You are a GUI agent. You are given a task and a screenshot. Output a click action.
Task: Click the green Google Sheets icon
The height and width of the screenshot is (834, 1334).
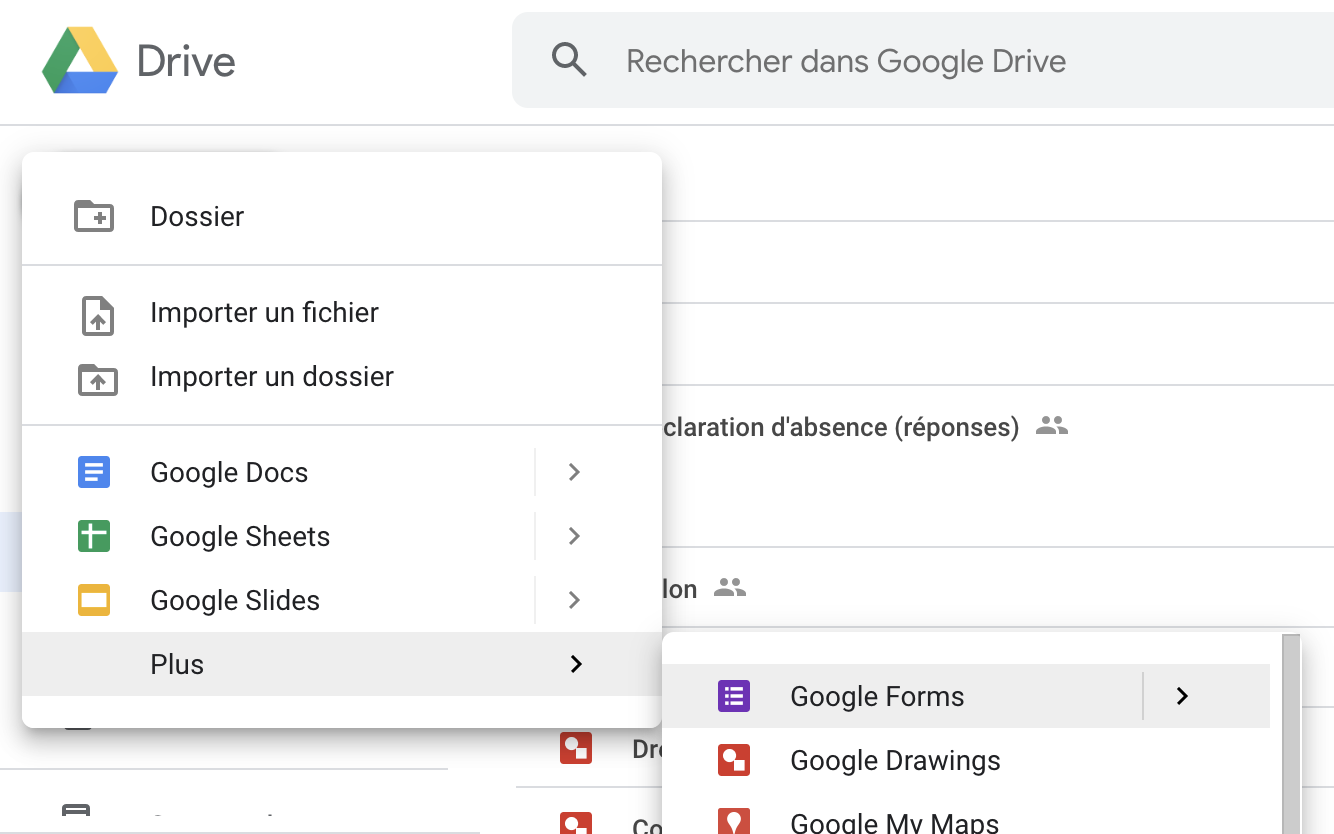coord(94,536)
